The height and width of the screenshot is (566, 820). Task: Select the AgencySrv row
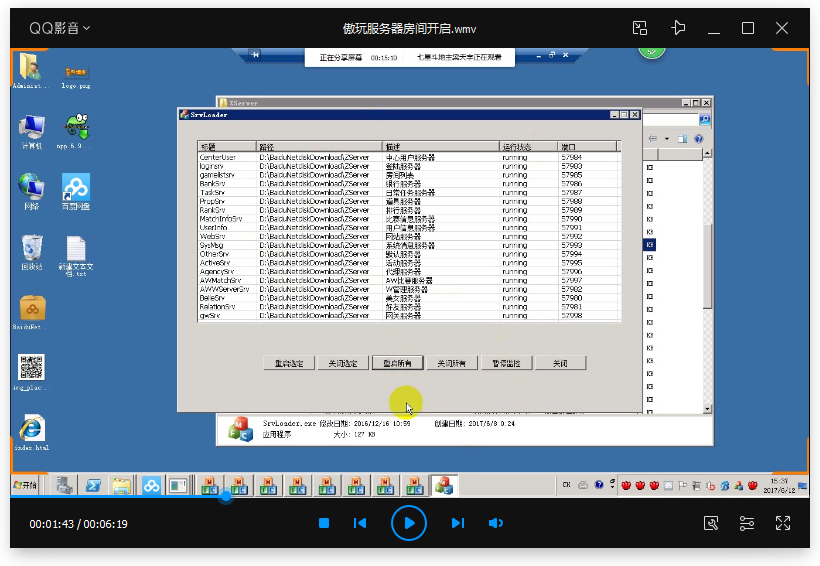click(x=408, y=271)
